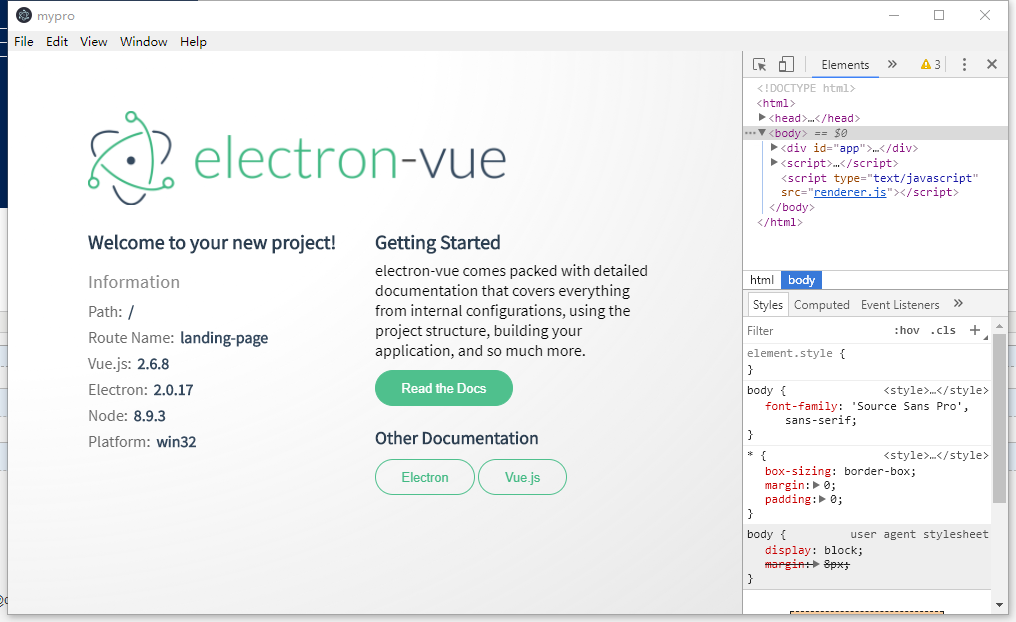Switch to the Computed tab

click(822, 305)
